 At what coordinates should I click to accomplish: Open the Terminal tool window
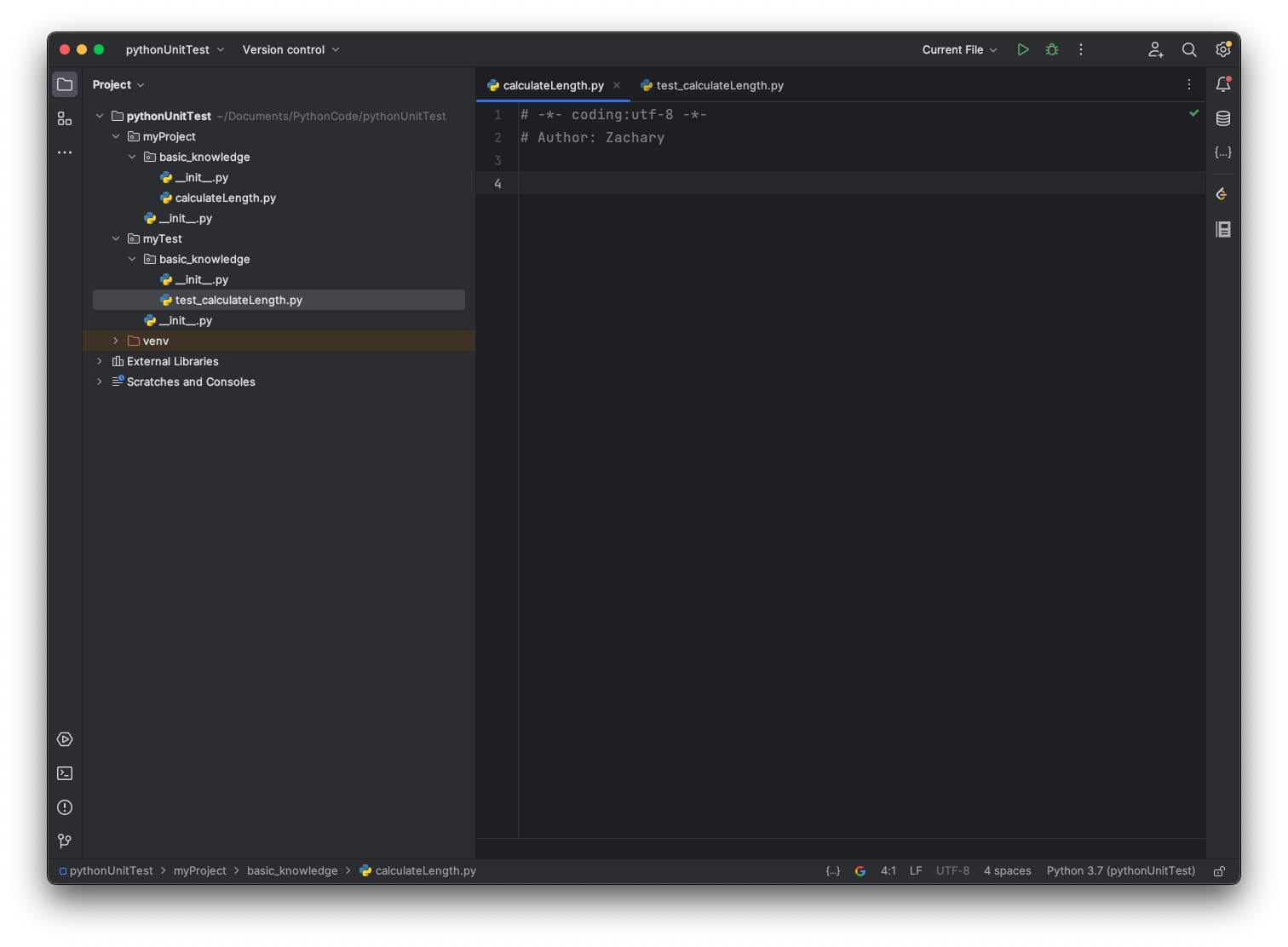pos(65,773)
